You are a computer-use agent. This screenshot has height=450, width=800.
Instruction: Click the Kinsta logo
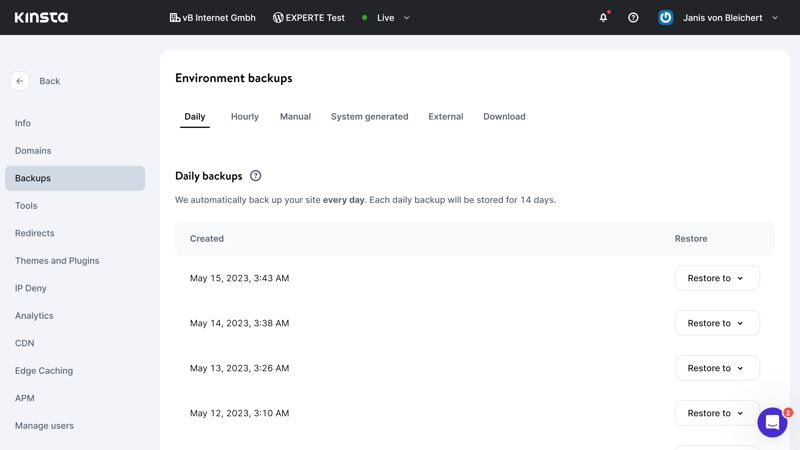[41, 17]
